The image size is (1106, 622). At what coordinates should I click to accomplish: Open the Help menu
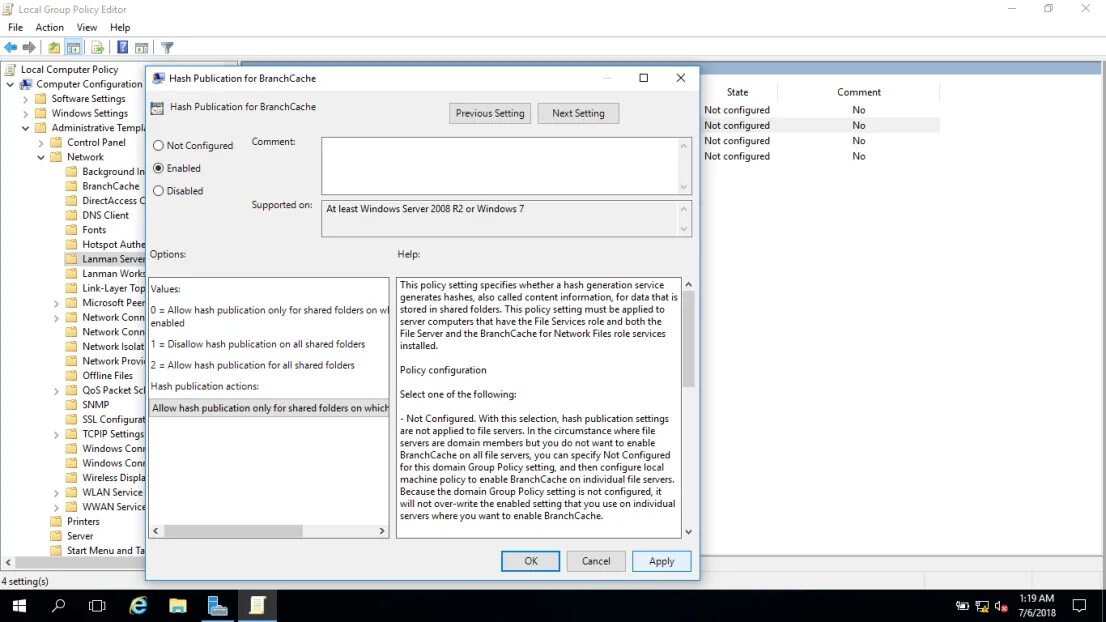(120, 27)
